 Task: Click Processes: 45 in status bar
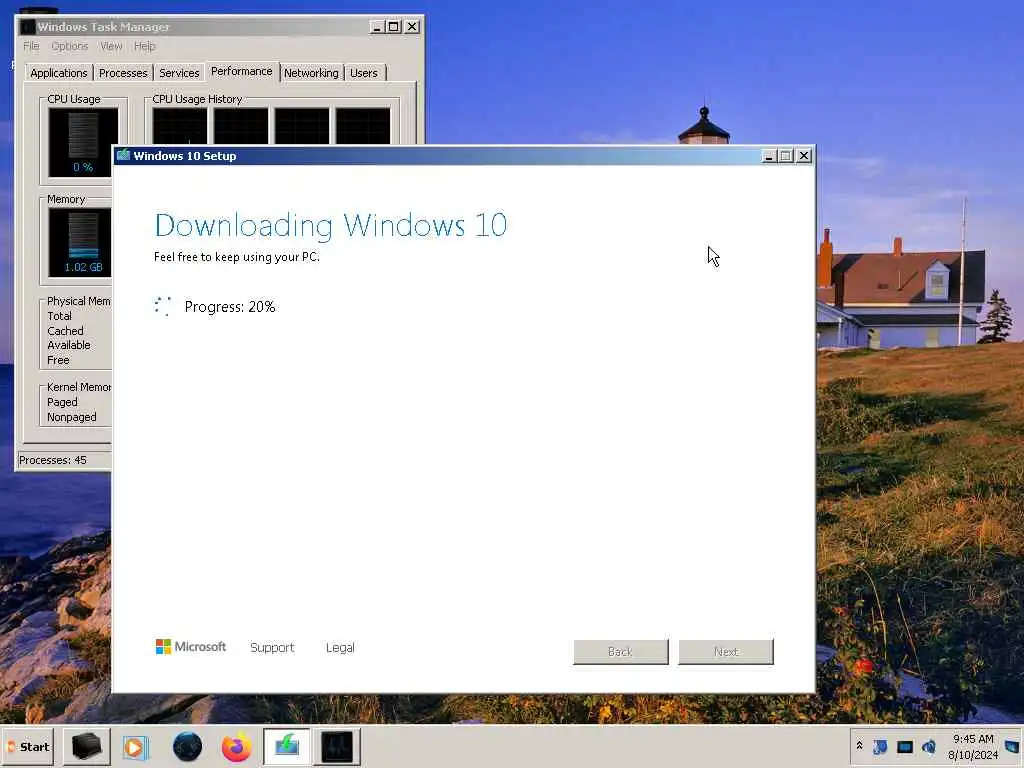pos(53,460)
